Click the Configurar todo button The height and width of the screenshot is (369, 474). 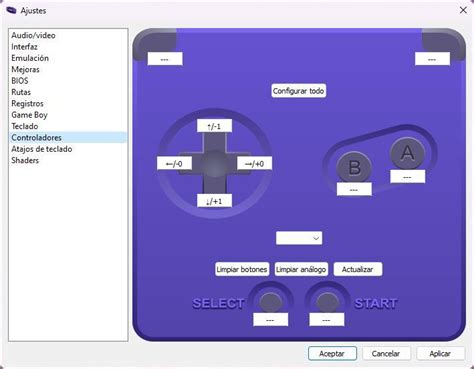click(298, 91)
